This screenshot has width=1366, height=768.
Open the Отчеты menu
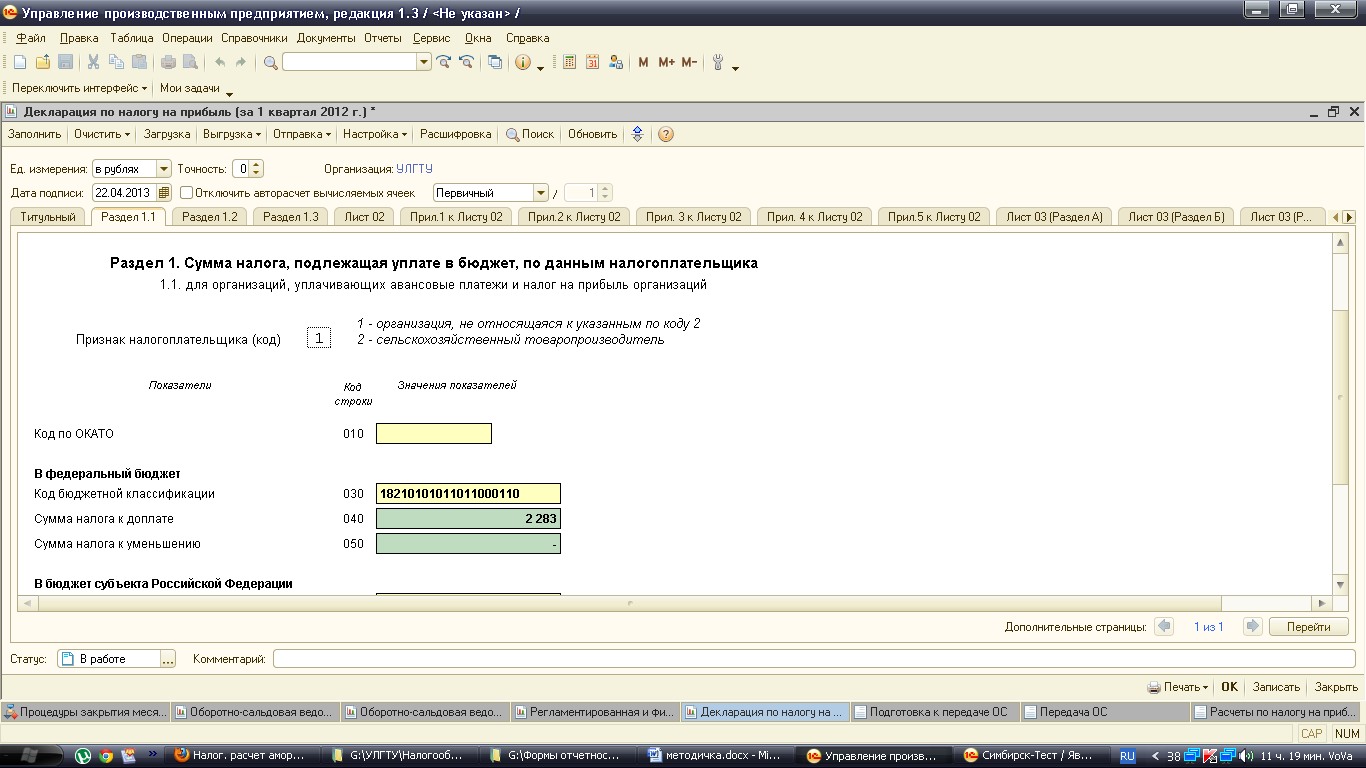[383, 38]
